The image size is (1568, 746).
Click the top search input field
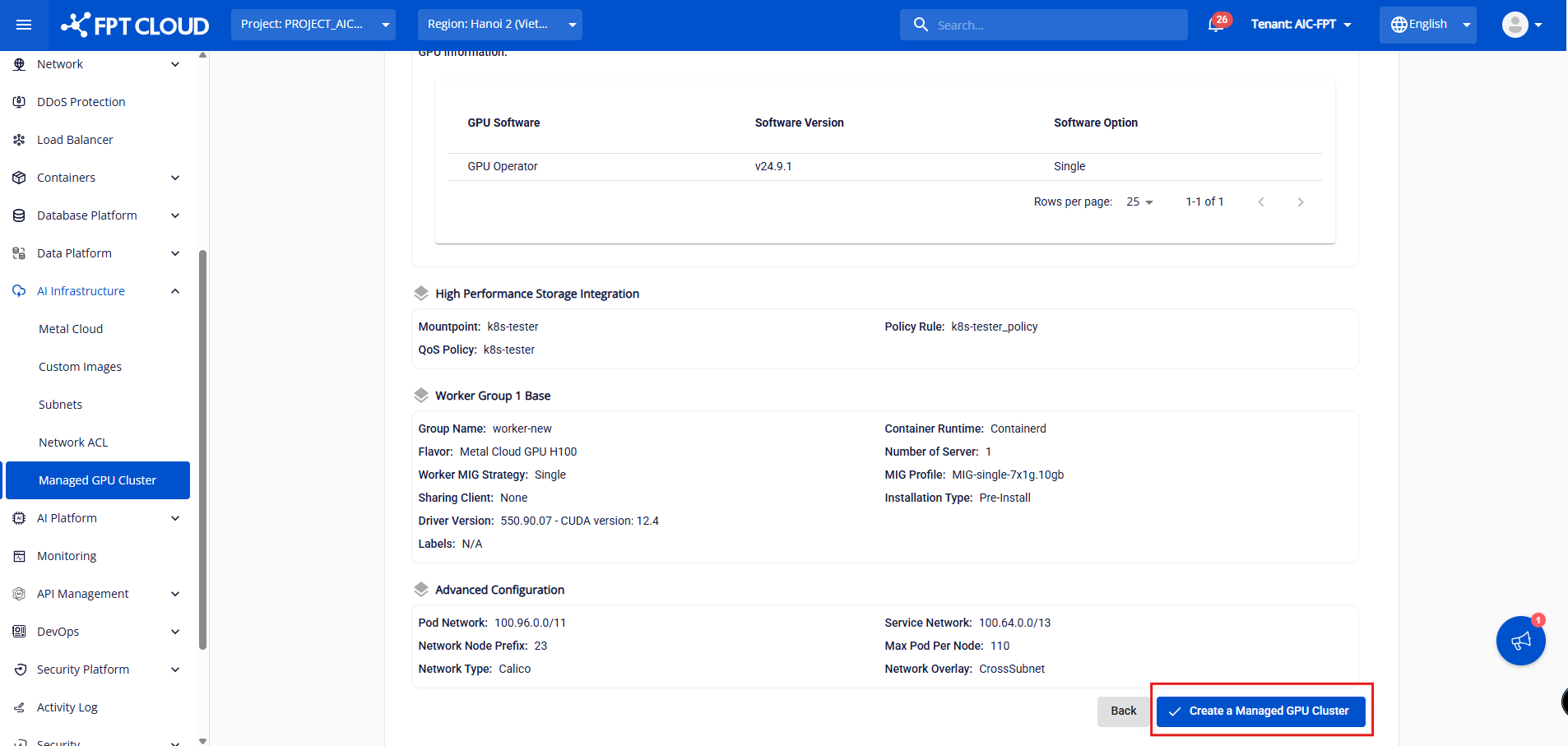click(x=1053, y=25)
